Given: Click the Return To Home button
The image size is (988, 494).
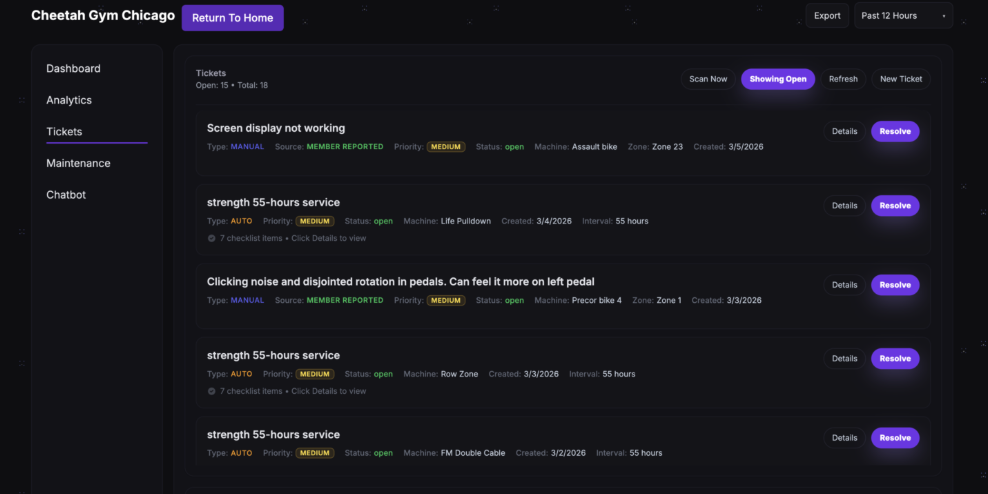Looking at the screenshot, I should [x=233, y=18].
